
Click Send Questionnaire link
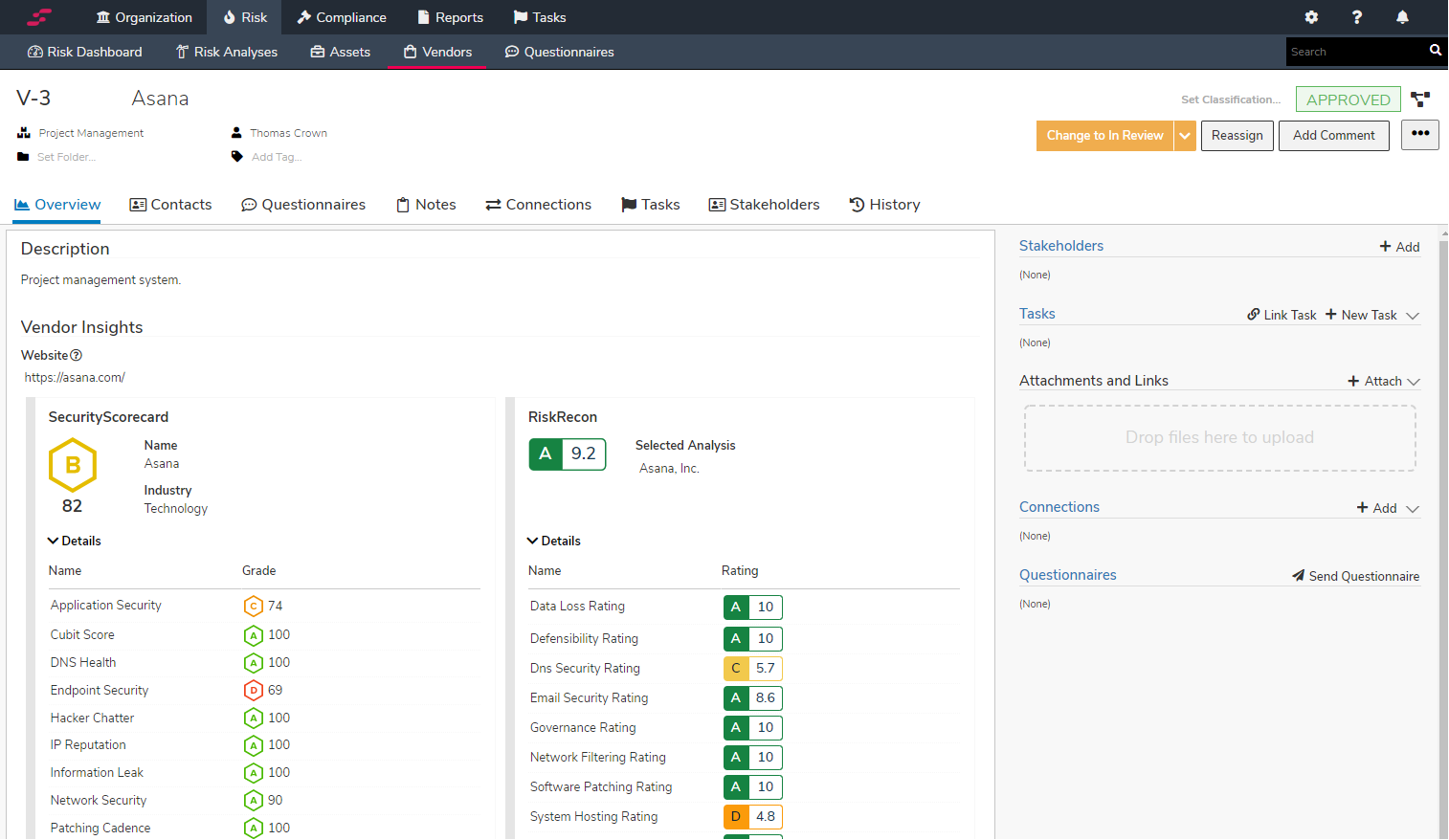click(1355, 576)
